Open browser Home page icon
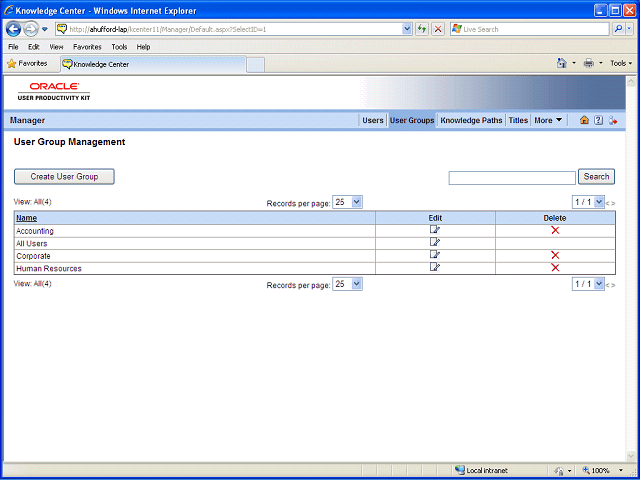Image resolution: width=640 pixels, height=480 pixels. point(562,63)
